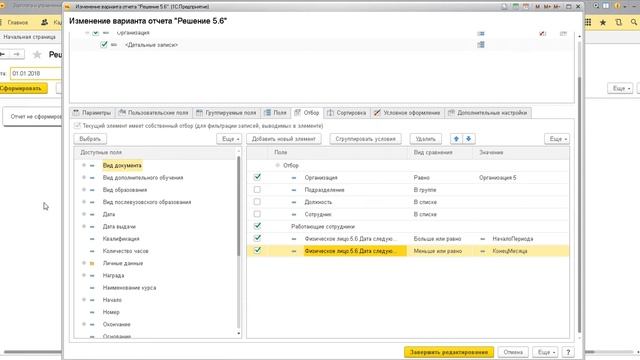640x360 pixels.
Task: Click КонецМесяца parameter value icon
Action: click(483, 251)
